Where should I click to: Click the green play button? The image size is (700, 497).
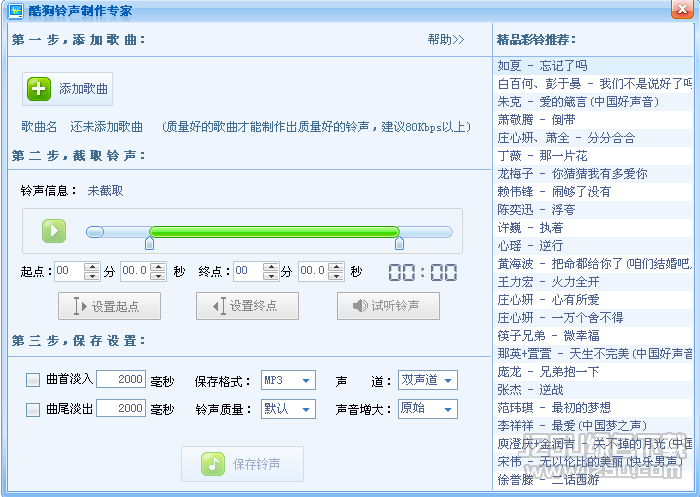[54, 231]
